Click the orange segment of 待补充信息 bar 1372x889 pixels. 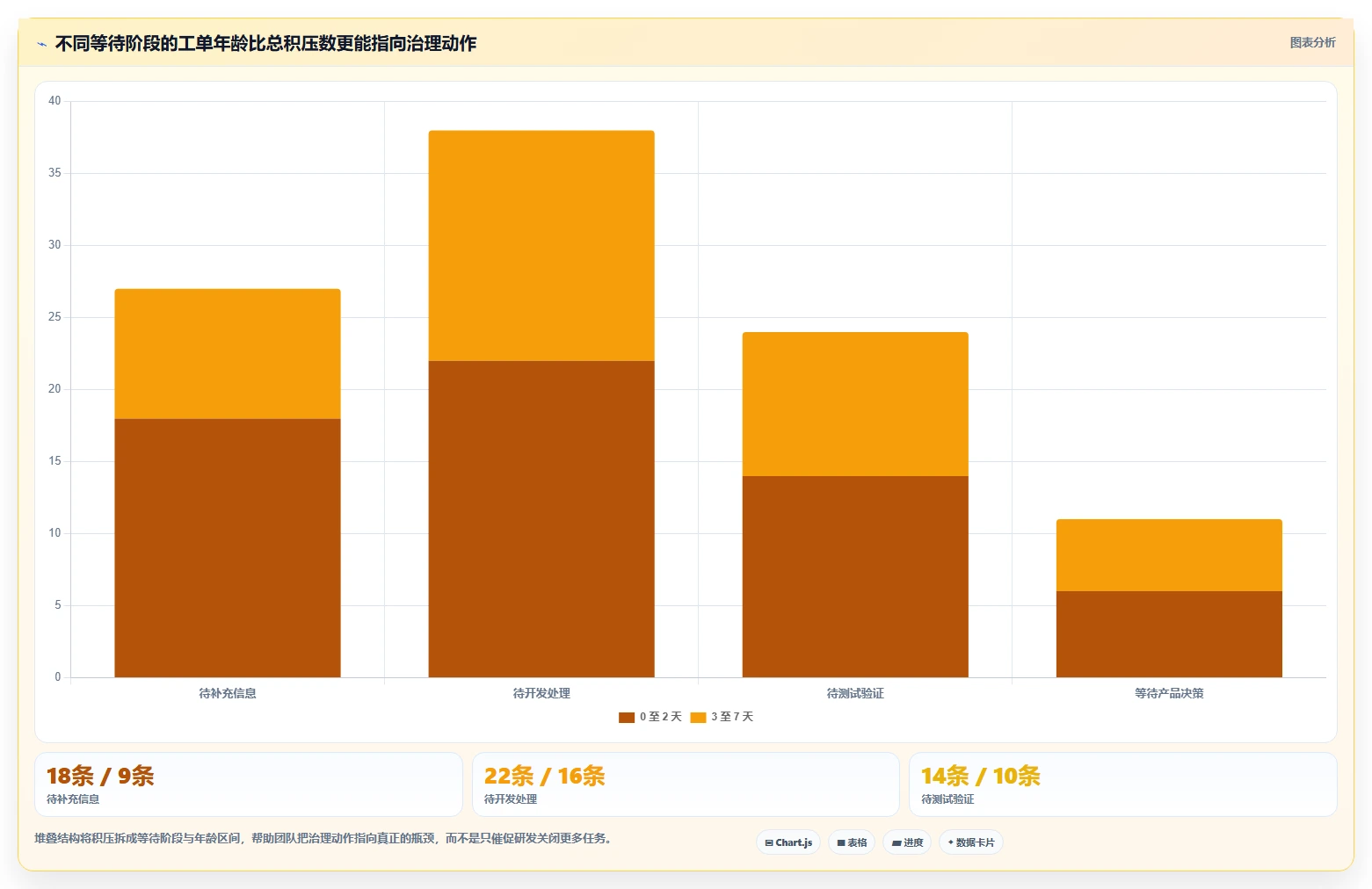coord(228,353)
